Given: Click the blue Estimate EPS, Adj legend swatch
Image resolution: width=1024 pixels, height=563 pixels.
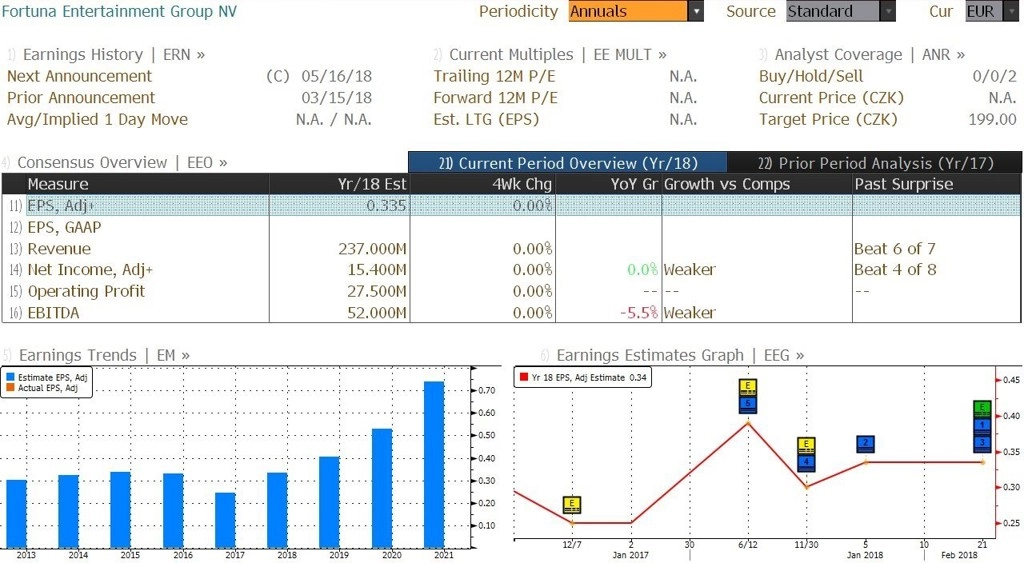Looking at the screenshot, I should pyautogui.click(x=10, y=378).
